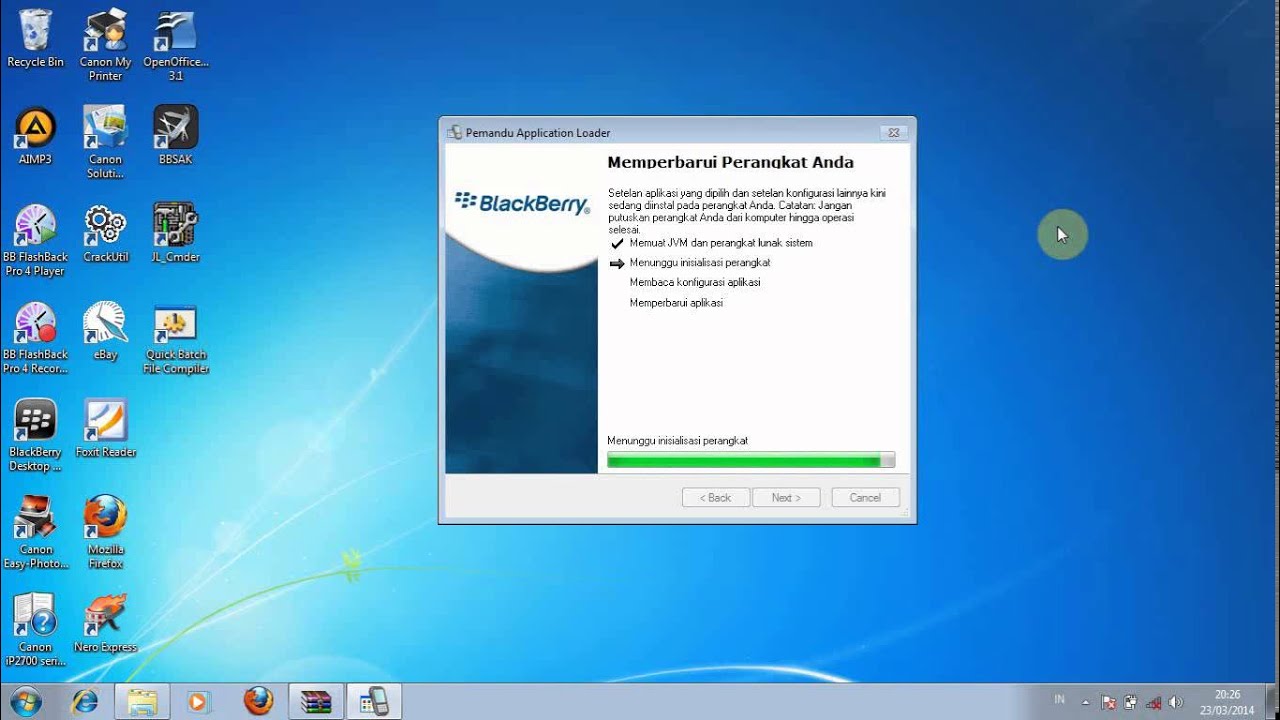Screen dimensions: 1280x720
Task: Select Canon My Printer shortcut
Action: coord(105,46)
